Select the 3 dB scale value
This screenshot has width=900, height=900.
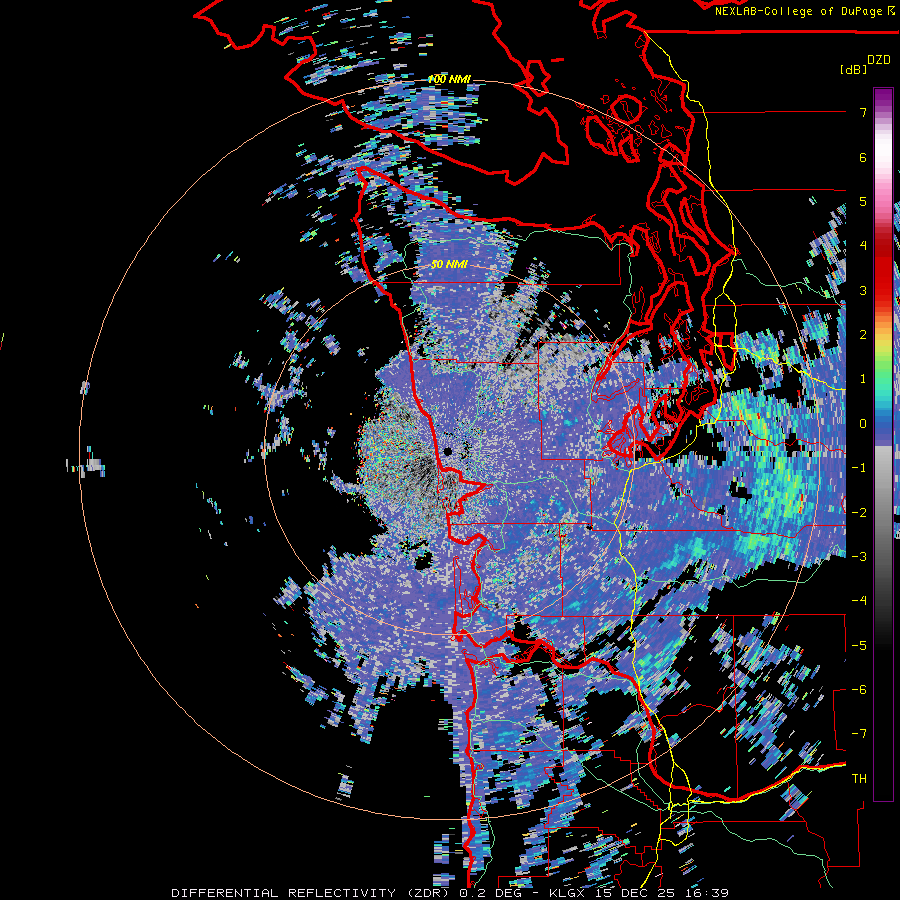pyautogui.click(x=863, y=290)
